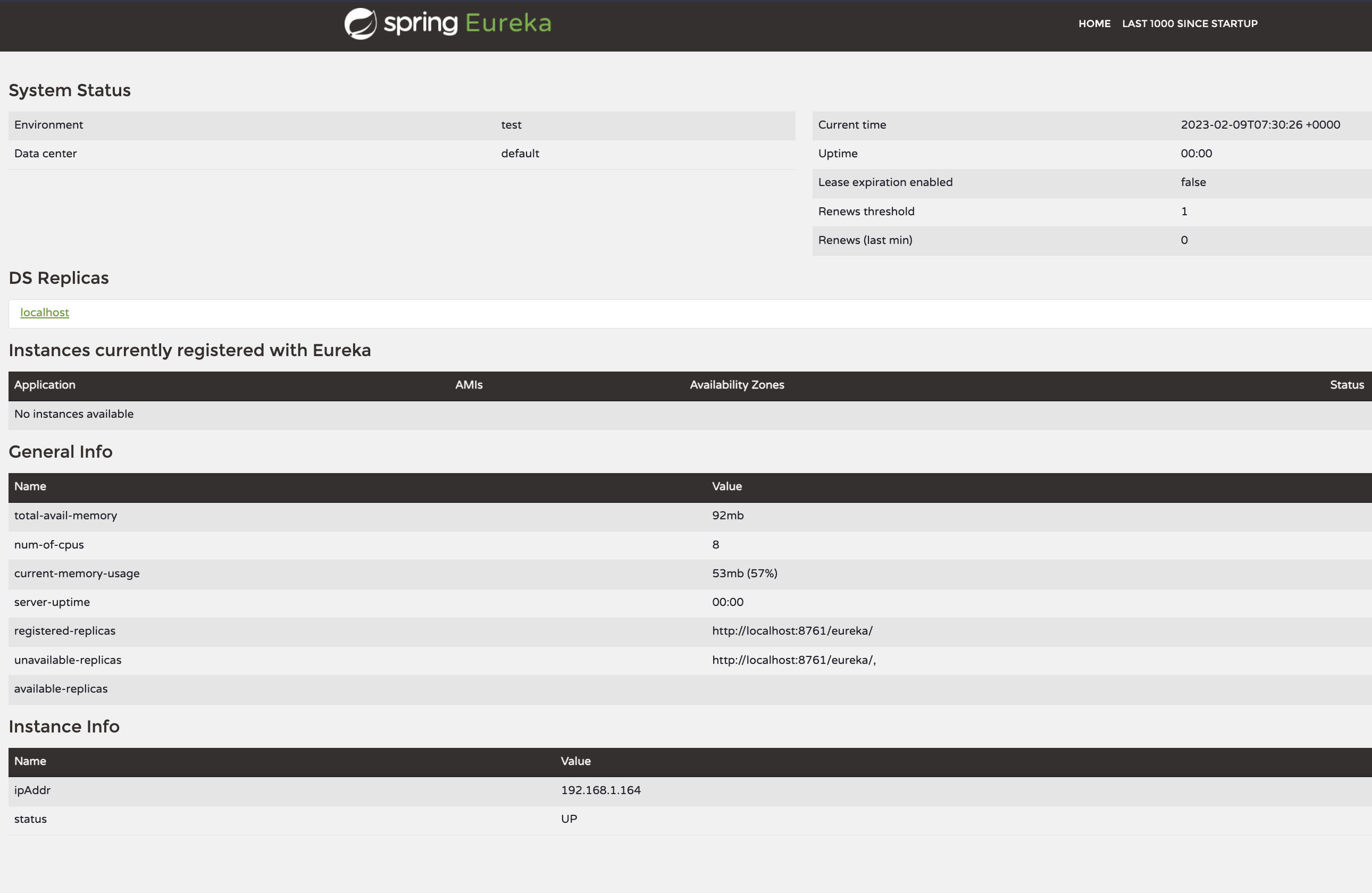
Task: Select the server-uptime row name
Action: [x=52, y=603]
